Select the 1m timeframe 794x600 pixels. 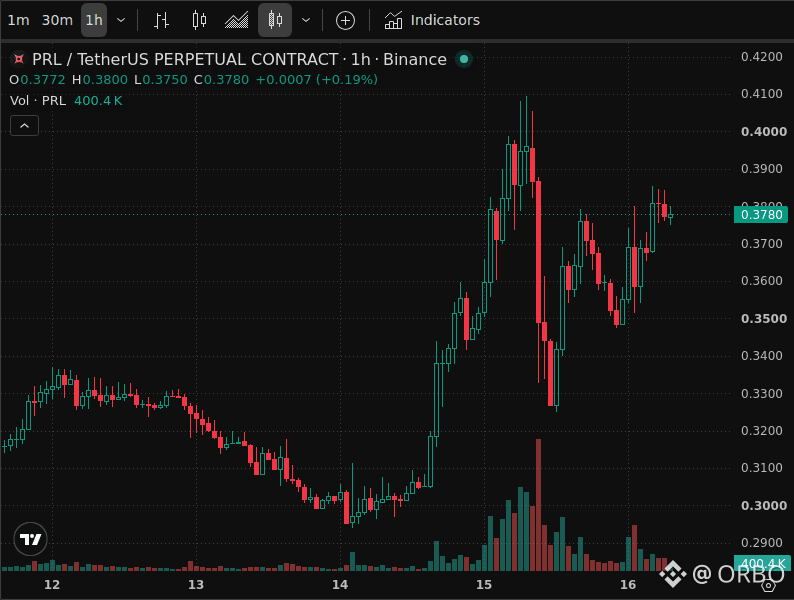[18, 20]
